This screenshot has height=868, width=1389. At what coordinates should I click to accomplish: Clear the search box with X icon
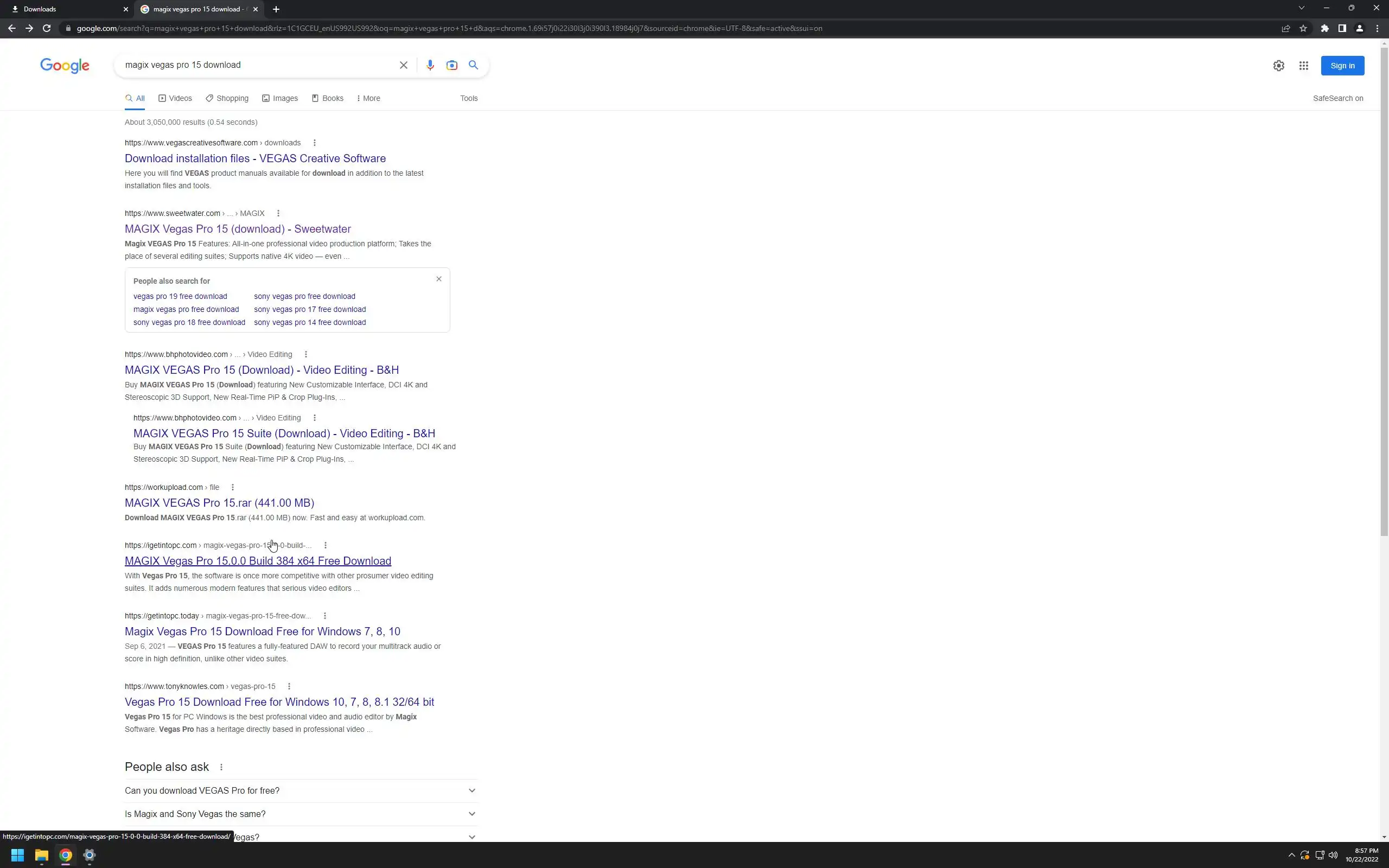(x=404, y=66)
